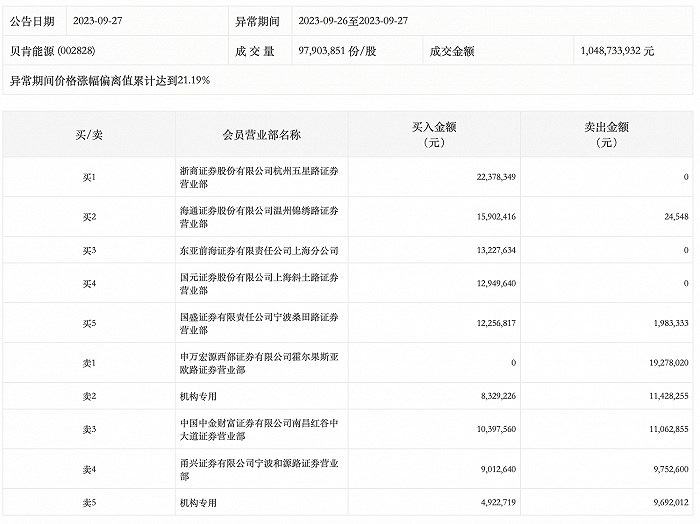Select the 买5 row label

[x=89, y=324]
